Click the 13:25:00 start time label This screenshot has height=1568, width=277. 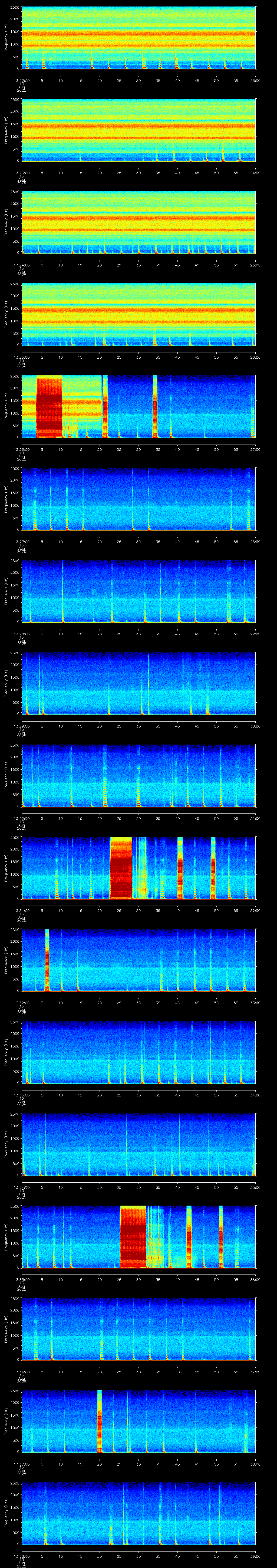21,357
